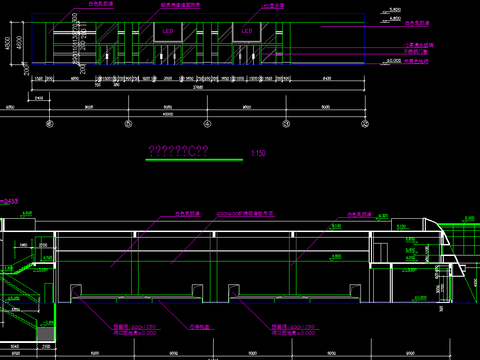Image resolution: width=480 pixels, height=360 pixels.
Task: Select the rightmost grid axis bubble
Action: click(x=365, y=124)
